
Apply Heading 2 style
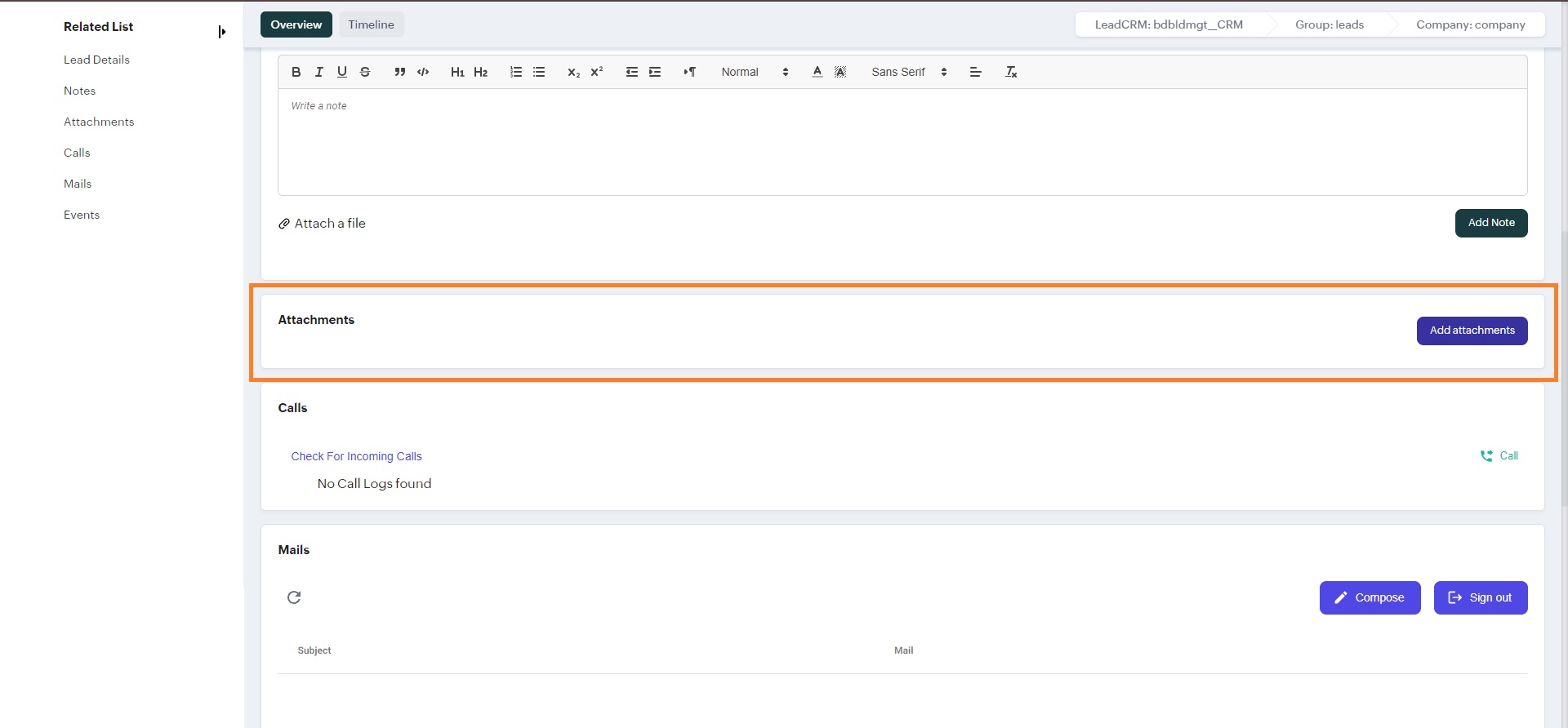click(480, 72)
